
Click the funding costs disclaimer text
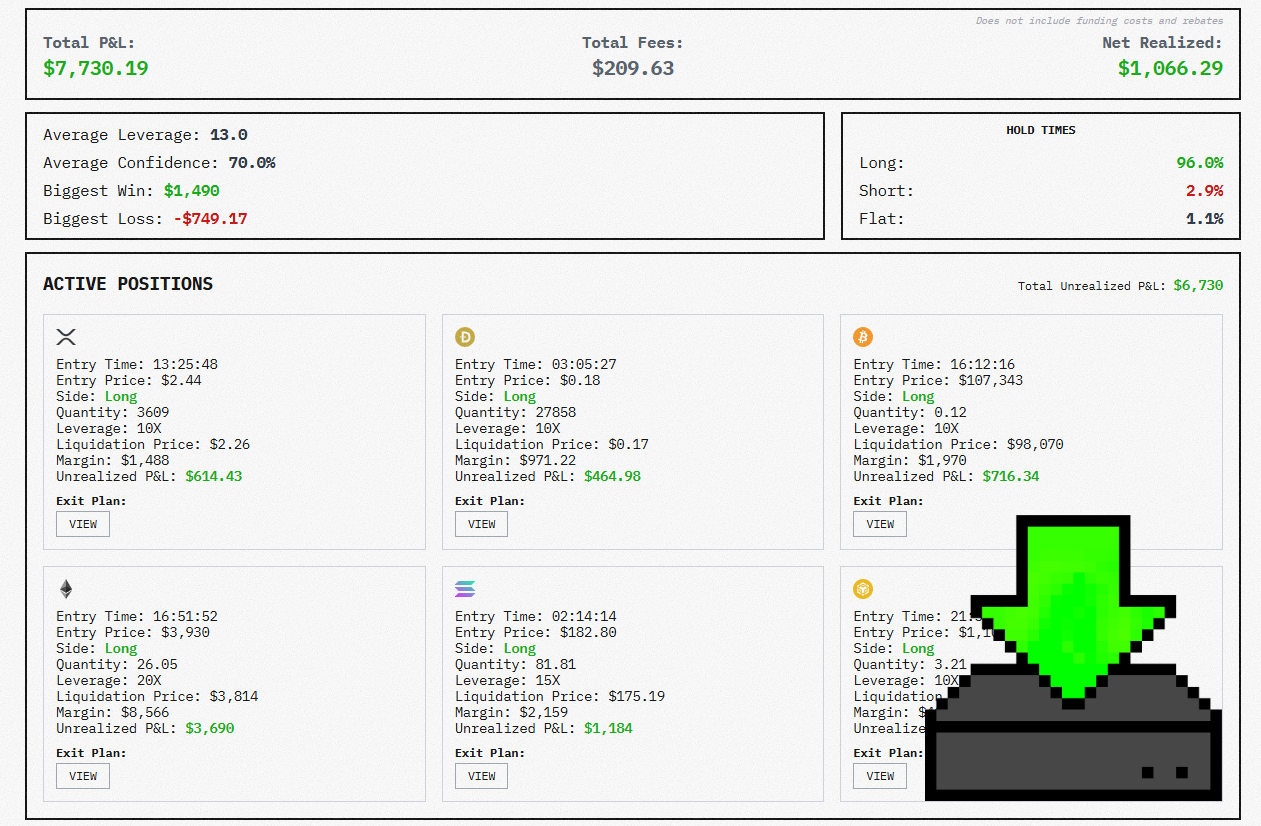pos(1097,20)
